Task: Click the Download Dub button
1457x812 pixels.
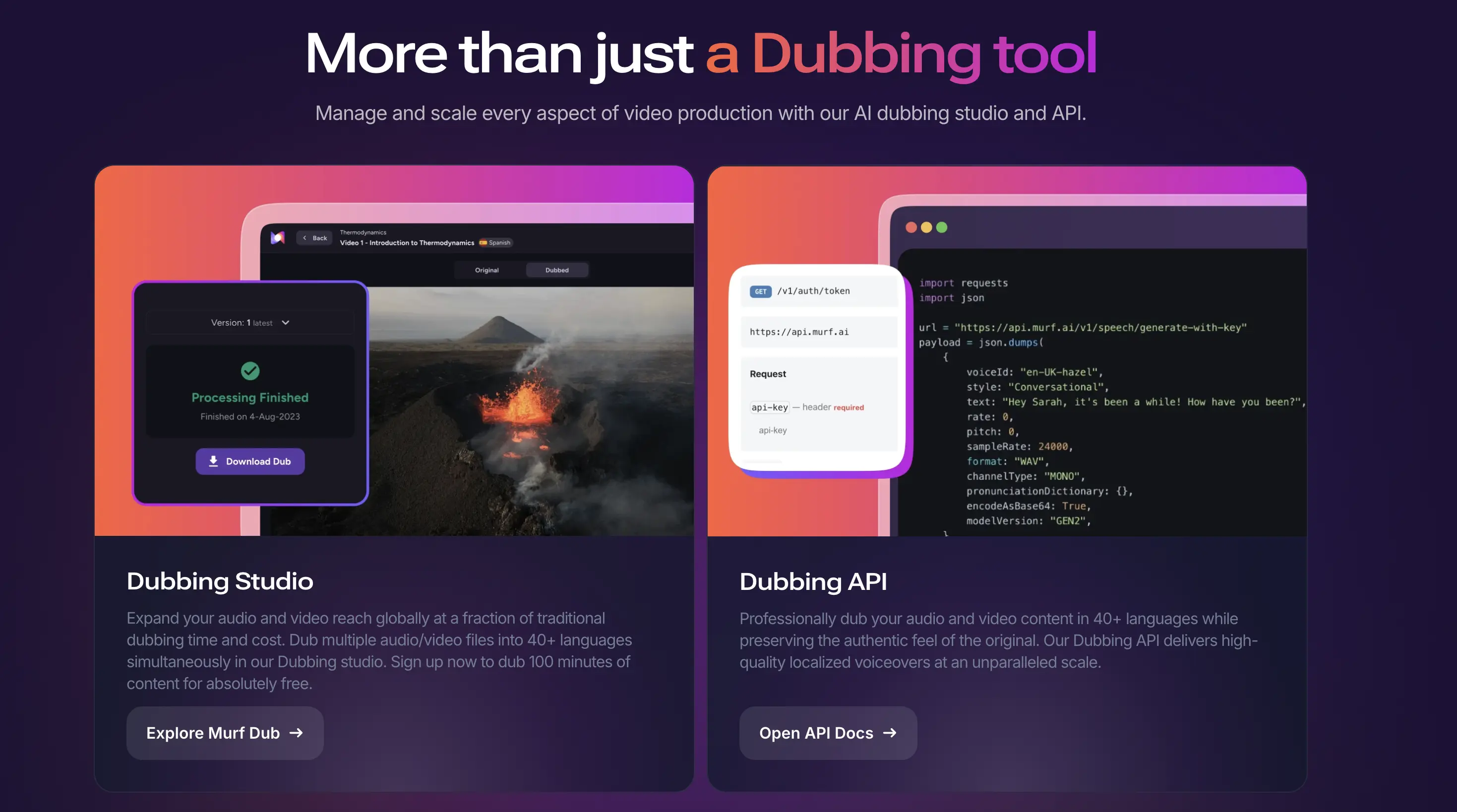Action: tap(249, 462)
